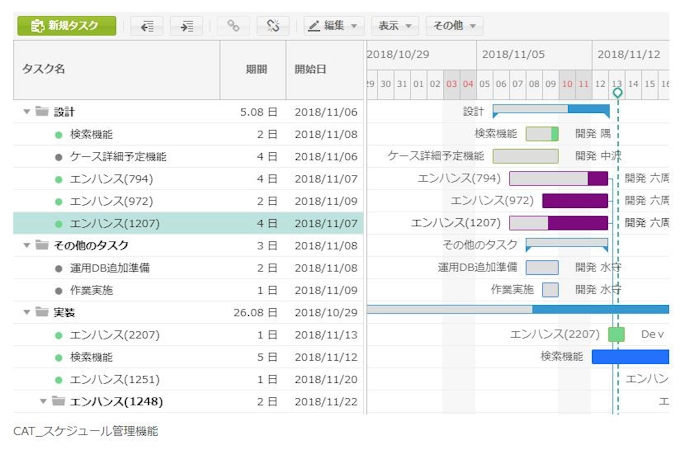This screenshot has width=680, height=450.
Task: Click the 開始日 column header
Action: click(310, 69)
